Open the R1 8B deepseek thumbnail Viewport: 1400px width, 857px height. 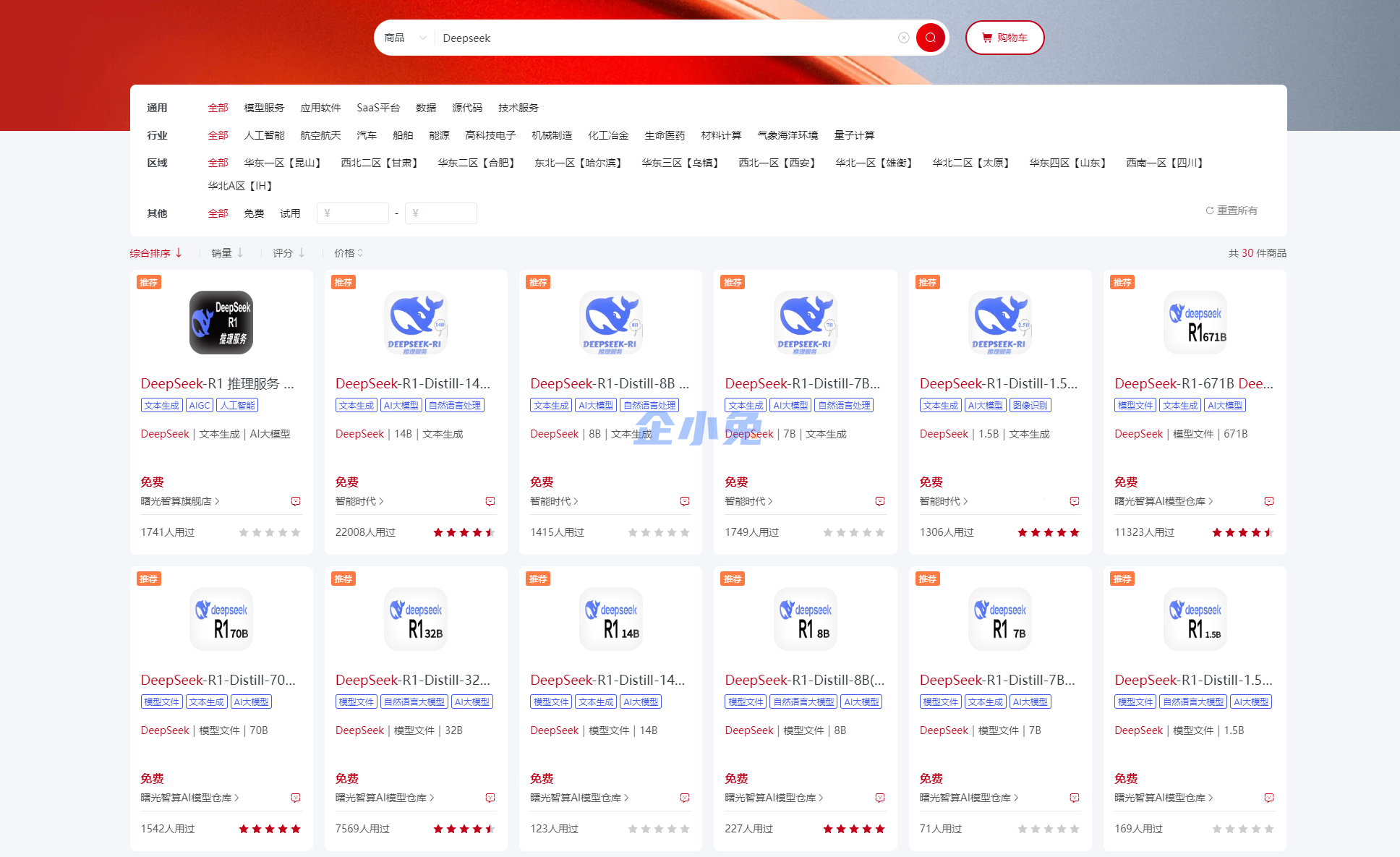(806, 619)
